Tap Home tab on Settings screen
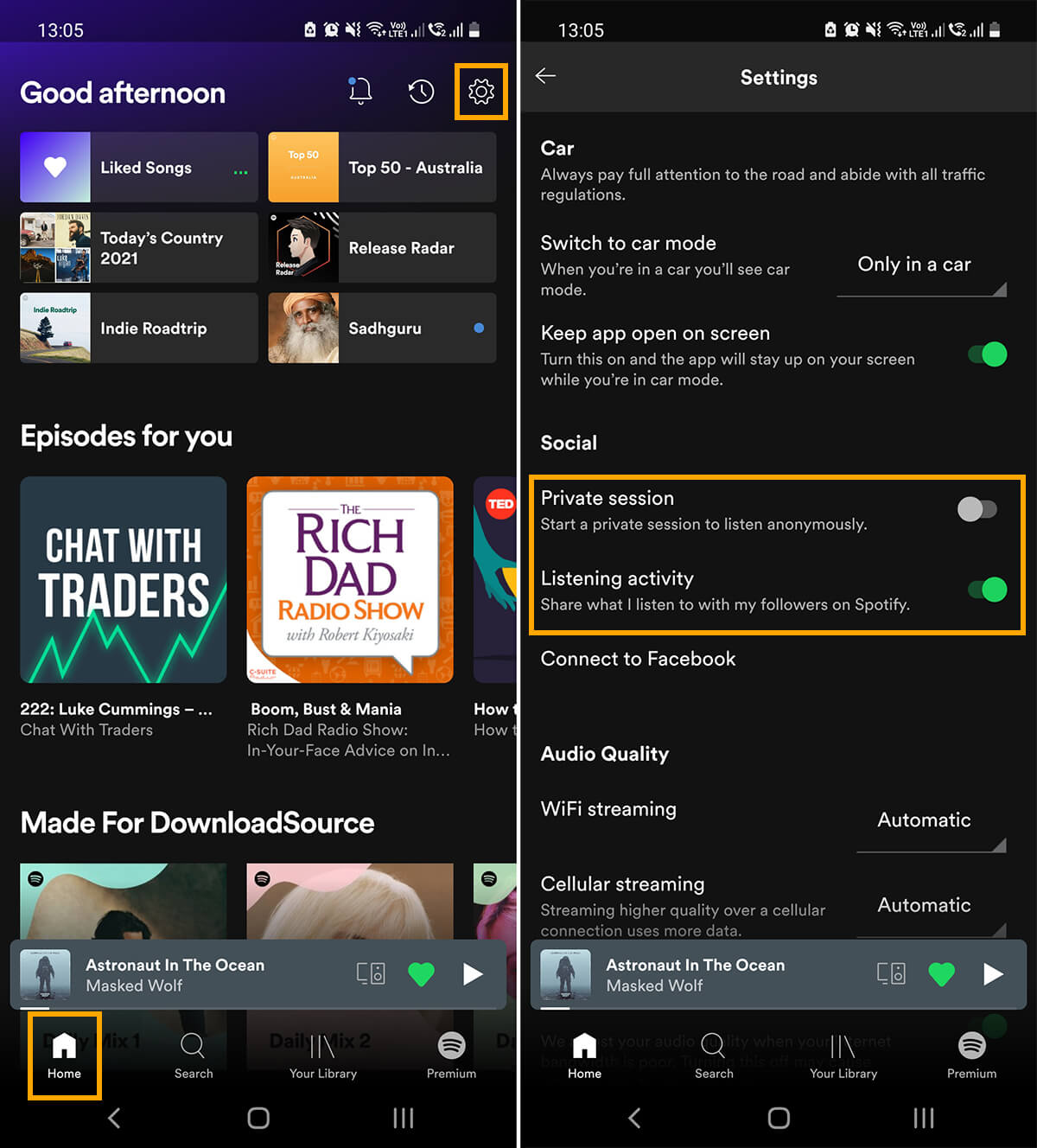Image resolution: width=1037 pixels, height=1148 pixels. click(584, 1056)
